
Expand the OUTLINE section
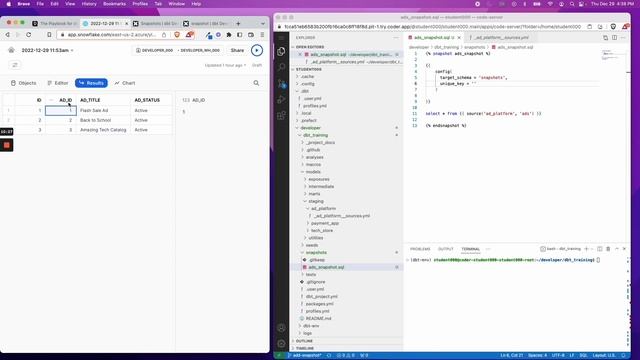click(304, 341)
